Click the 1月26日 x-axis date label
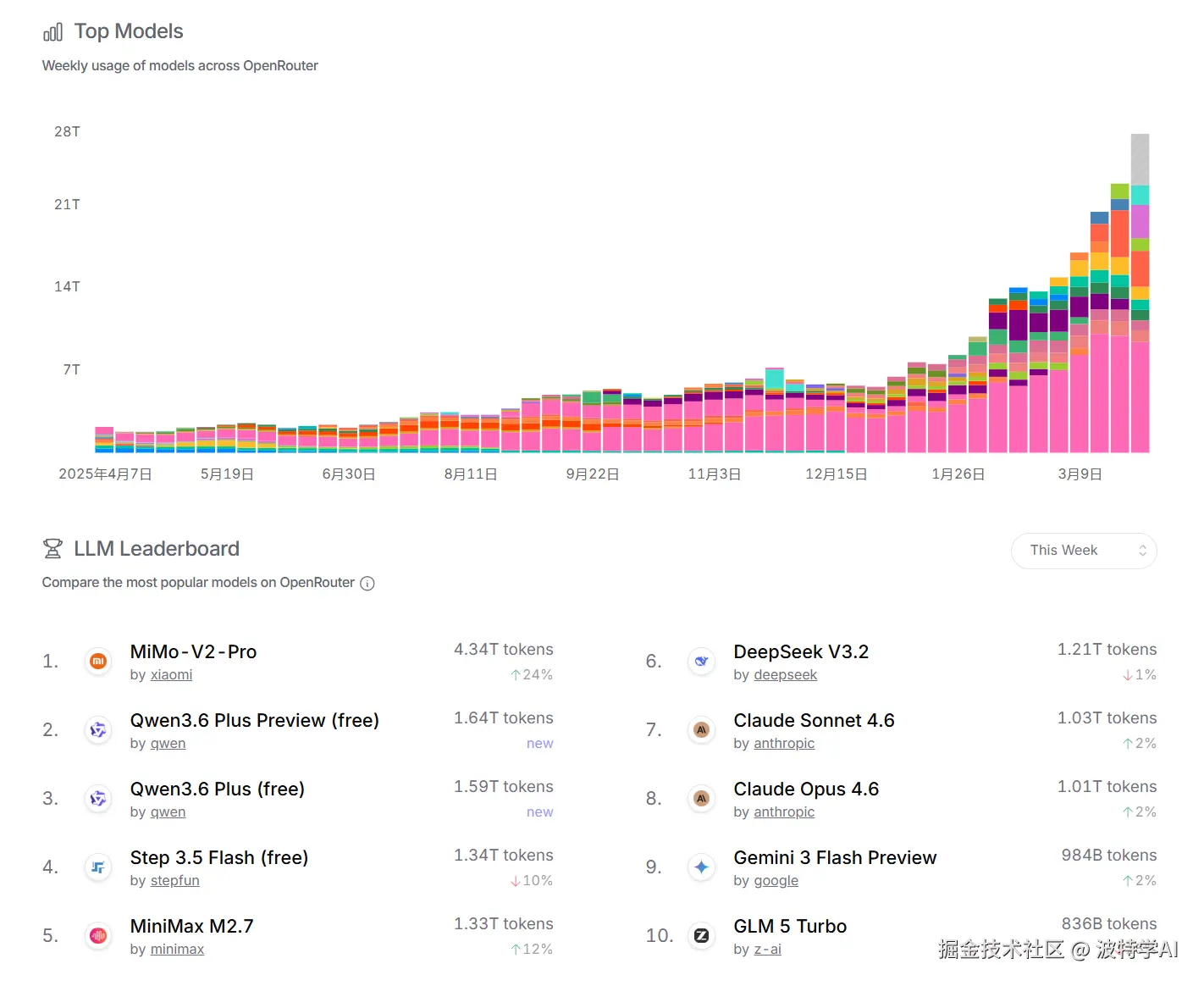This screenshot has width=1204, height=986. [x=958, y=474]
